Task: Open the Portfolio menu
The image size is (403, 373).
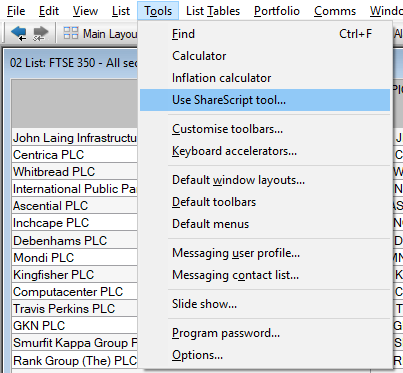Action: click(277, 11)
